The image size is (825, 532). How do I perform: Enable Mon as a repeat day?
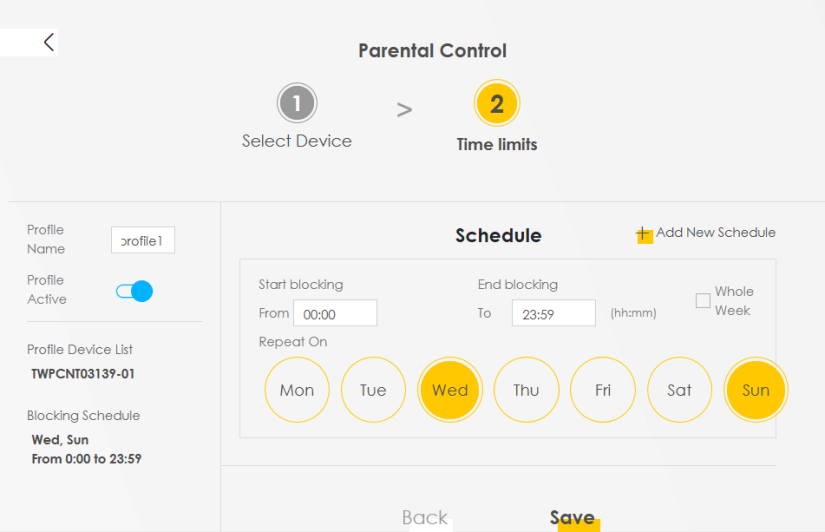(297, 390)
